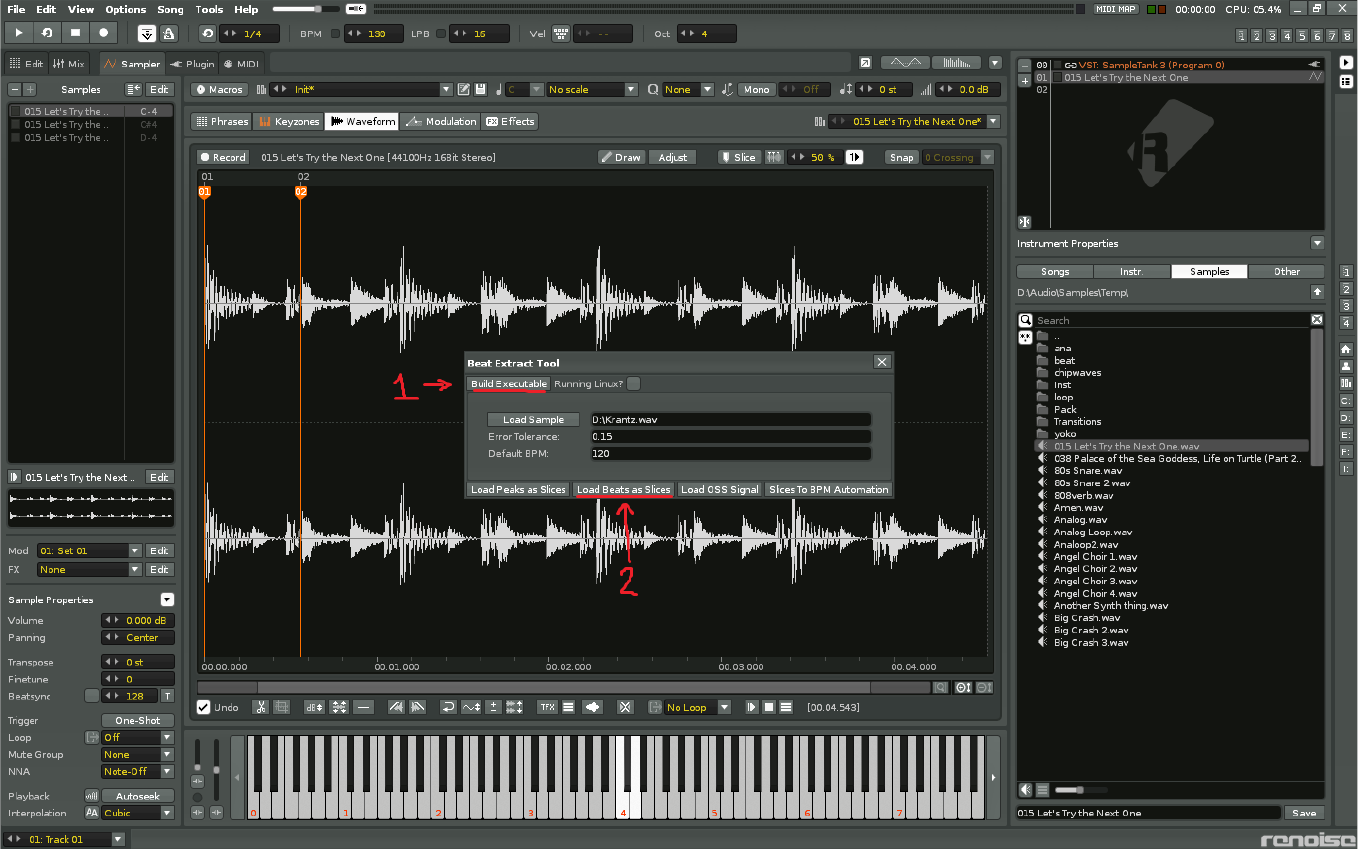Toggle the BPM metronome checkbox
The width and height of the screenshot is (1358, 849).
[336, 33]
